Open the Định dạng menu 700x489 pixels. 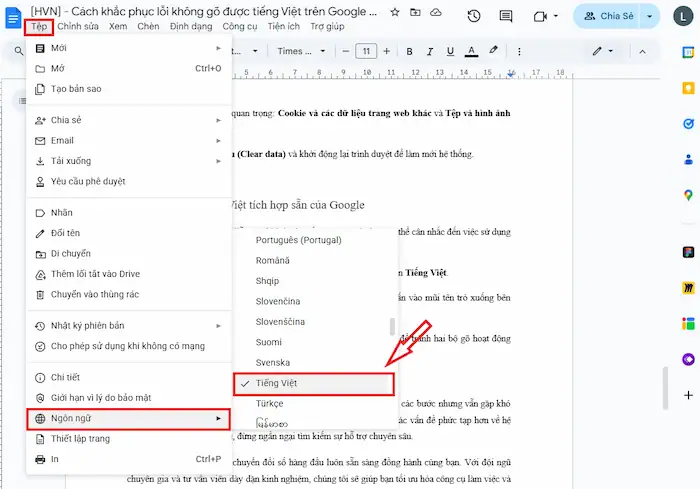point(191,26)
